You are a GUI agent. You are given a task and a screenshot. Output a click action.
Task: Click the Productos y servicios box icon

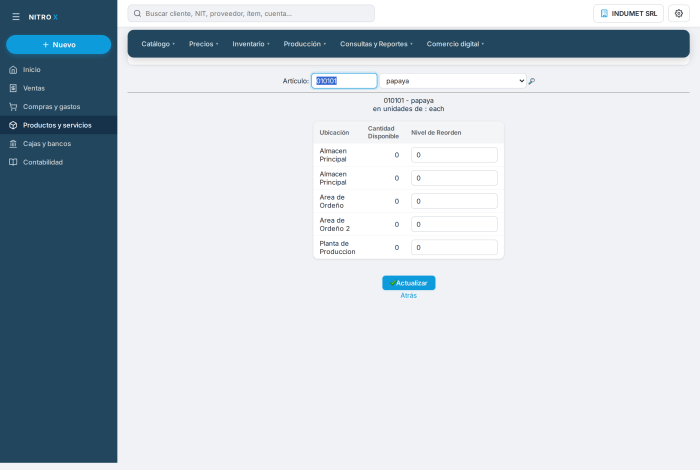pyautogui.click(x=13, y=125)
